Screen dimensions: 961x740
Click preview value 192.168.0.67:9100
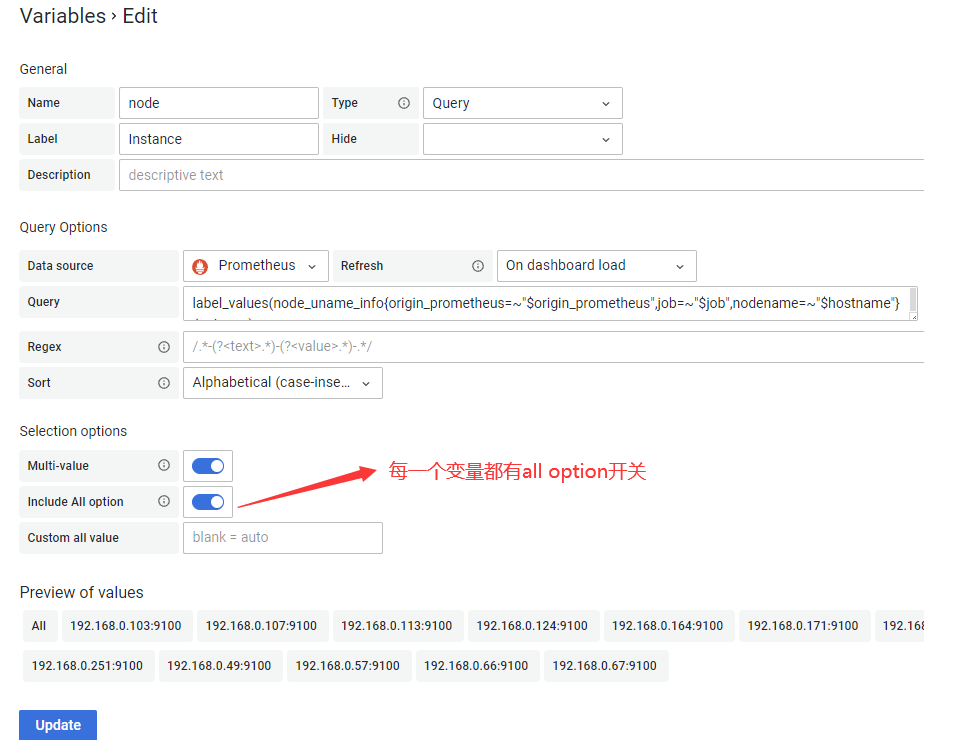pos(605,666)
